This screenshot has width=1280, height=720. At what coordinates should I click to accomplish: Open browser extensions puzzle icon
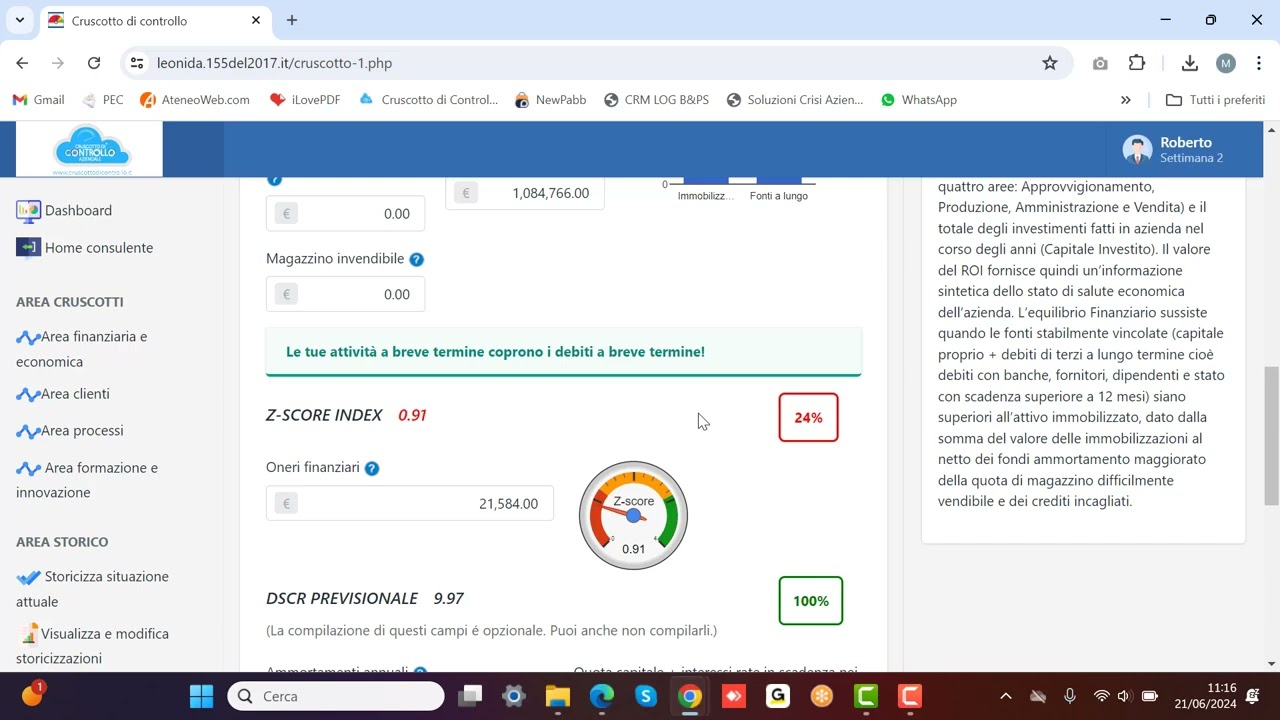click(1137, 63)
